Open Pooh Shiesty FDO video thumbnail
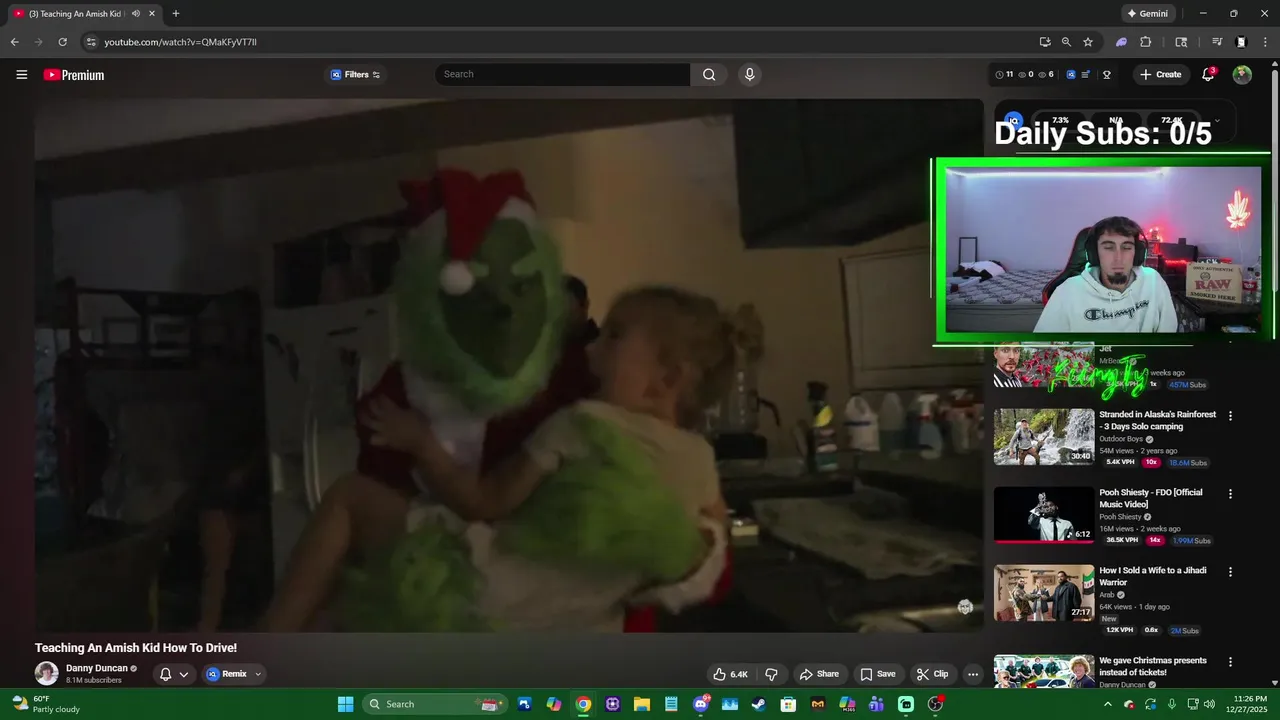The width and height of the screenshot is (1280, 720). coord(1044,514)
